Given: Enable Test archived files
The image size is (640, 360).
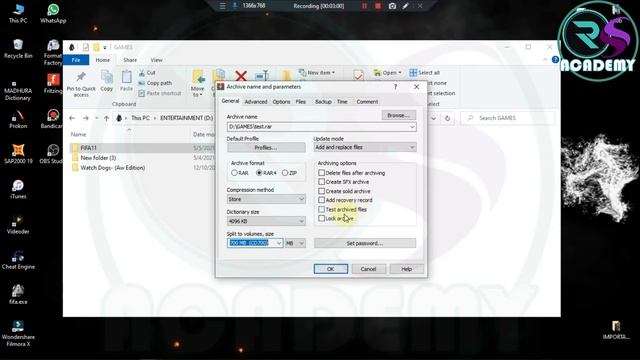Looking at the screenshot, I should pos(342,209).
